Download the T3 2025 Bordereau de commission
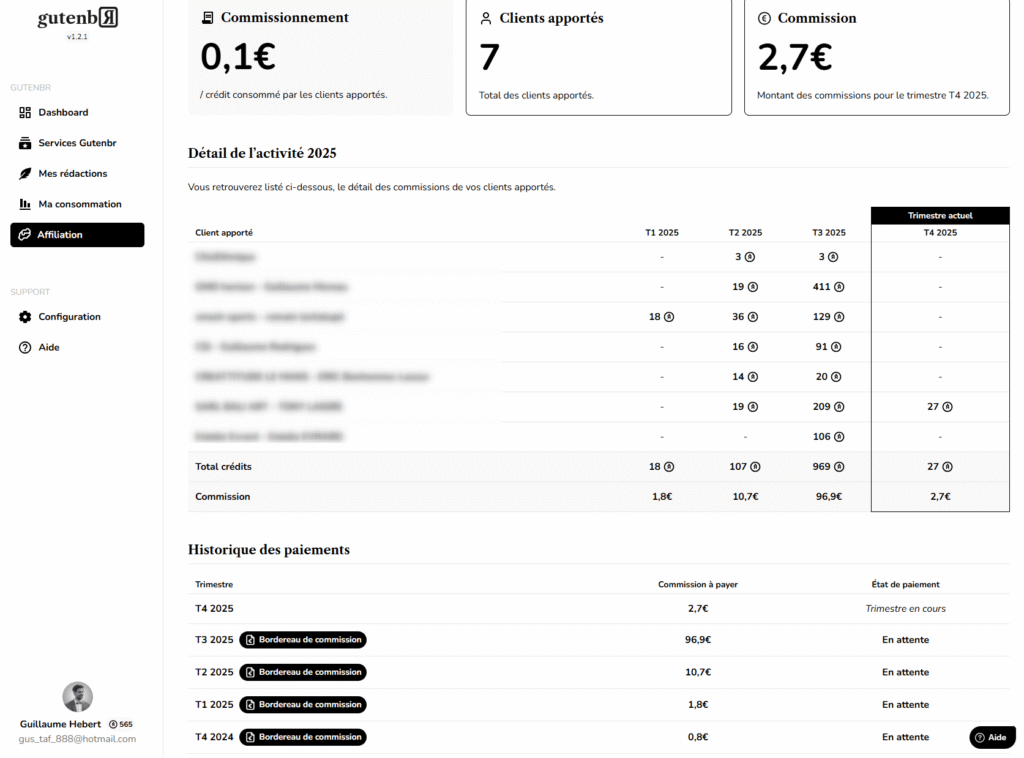Image resolution: width=1024 pixels, height=758 pixels. 303,640
